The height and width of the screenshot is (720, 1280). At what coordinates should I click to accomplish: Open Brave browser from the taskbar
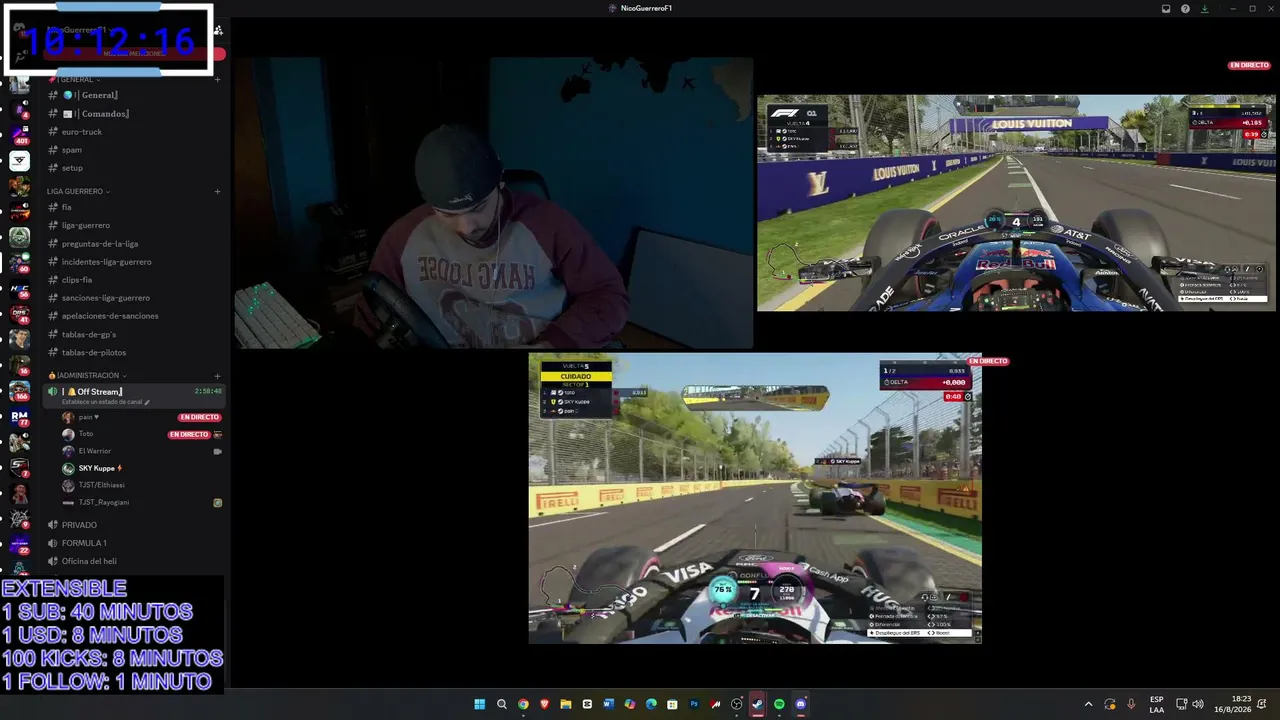tap(544, 704)
